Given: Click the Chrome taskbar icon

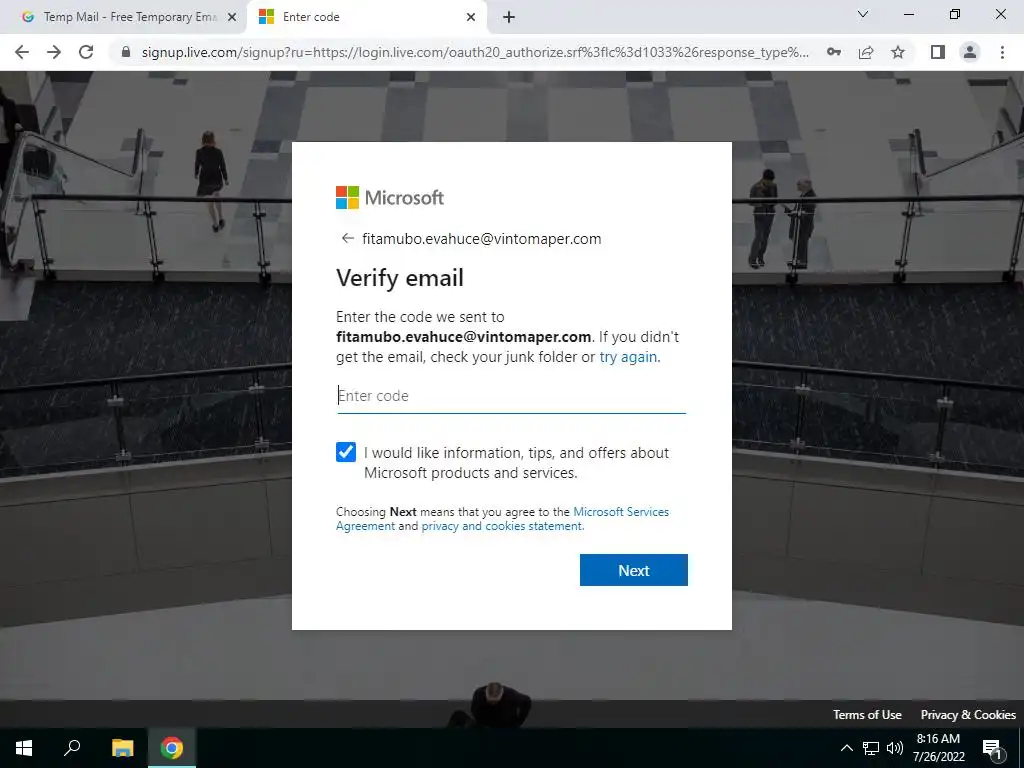Looking at the screenshot, I should click(172, 748).
